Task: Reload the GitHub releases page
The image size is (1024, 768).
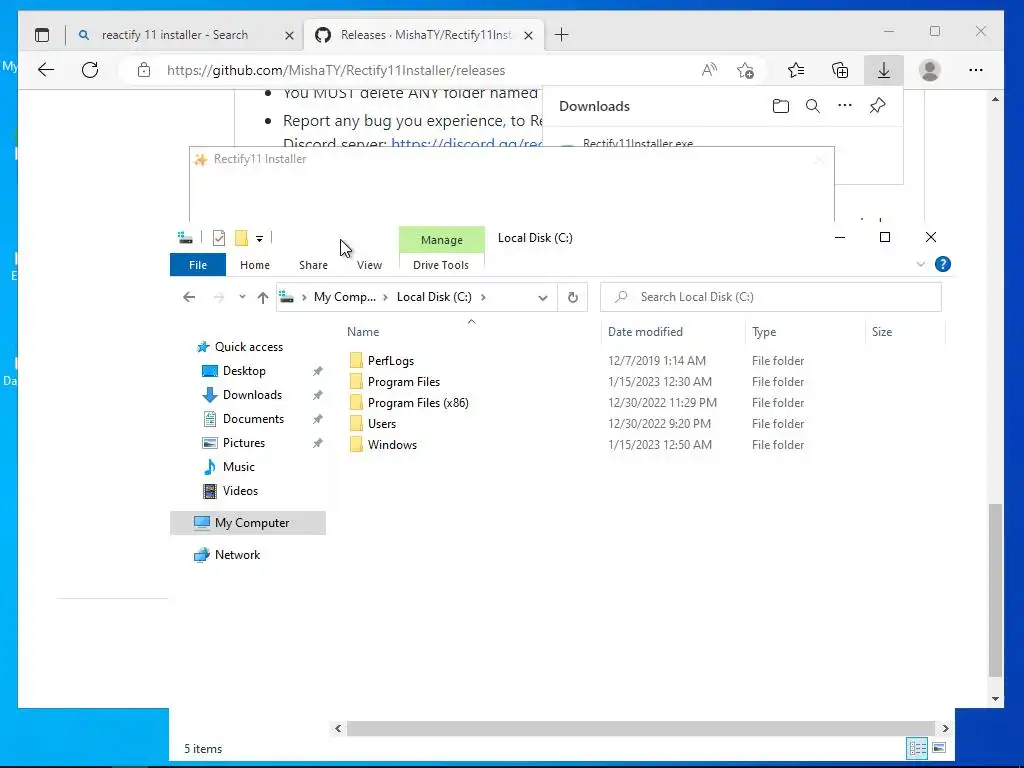Action: pyautogui.click(x=90, y=70)
